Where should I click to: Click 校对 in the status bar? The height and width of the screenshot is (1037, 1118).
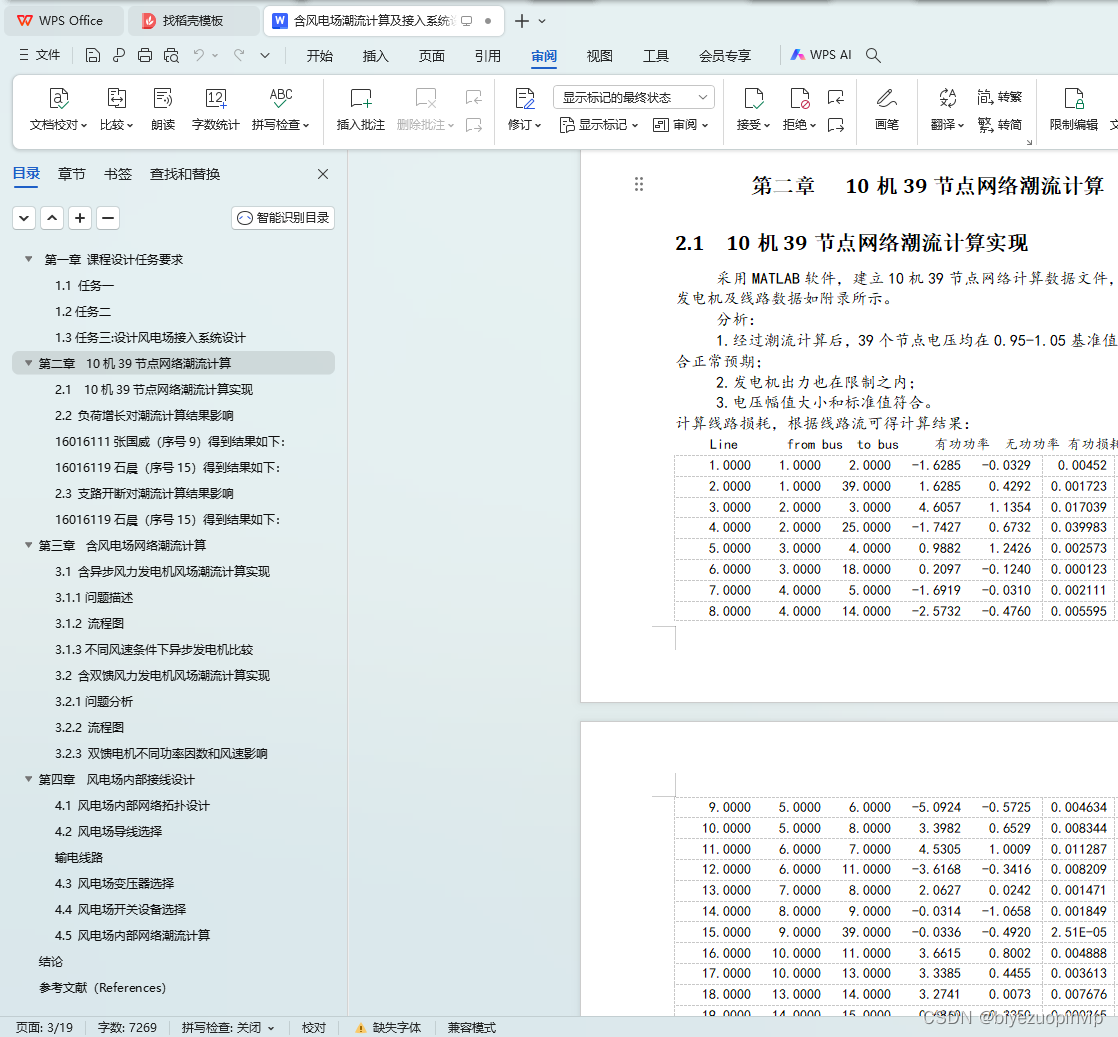[314, 1027]
